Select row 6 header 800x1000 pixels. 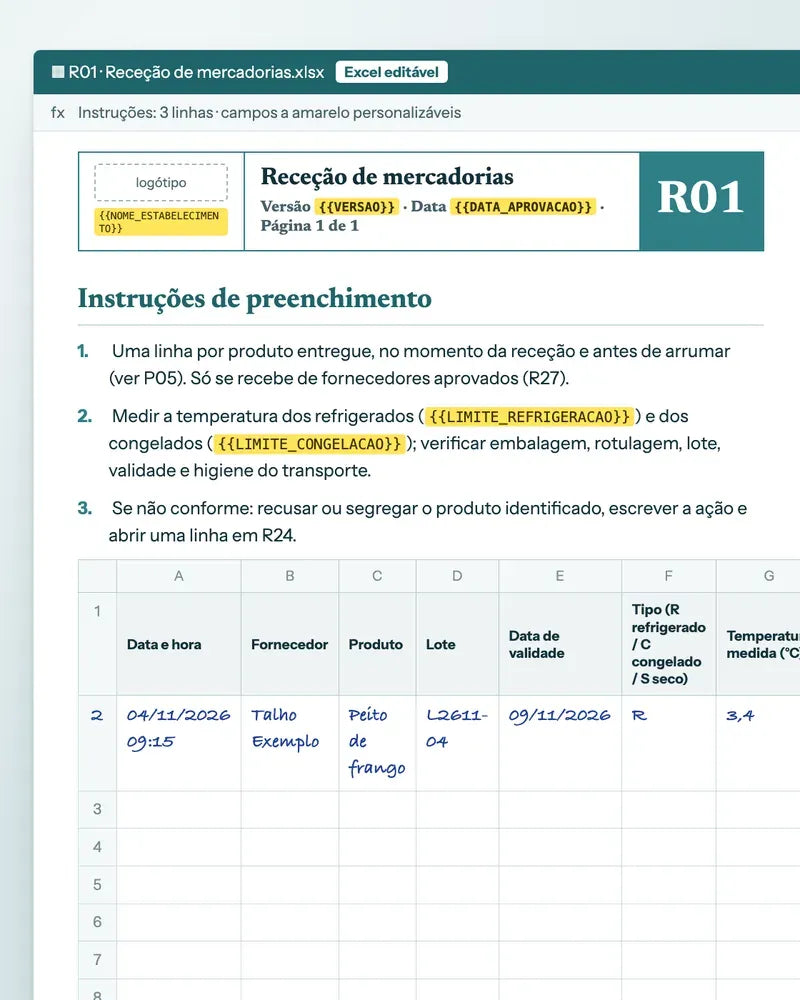98,922
